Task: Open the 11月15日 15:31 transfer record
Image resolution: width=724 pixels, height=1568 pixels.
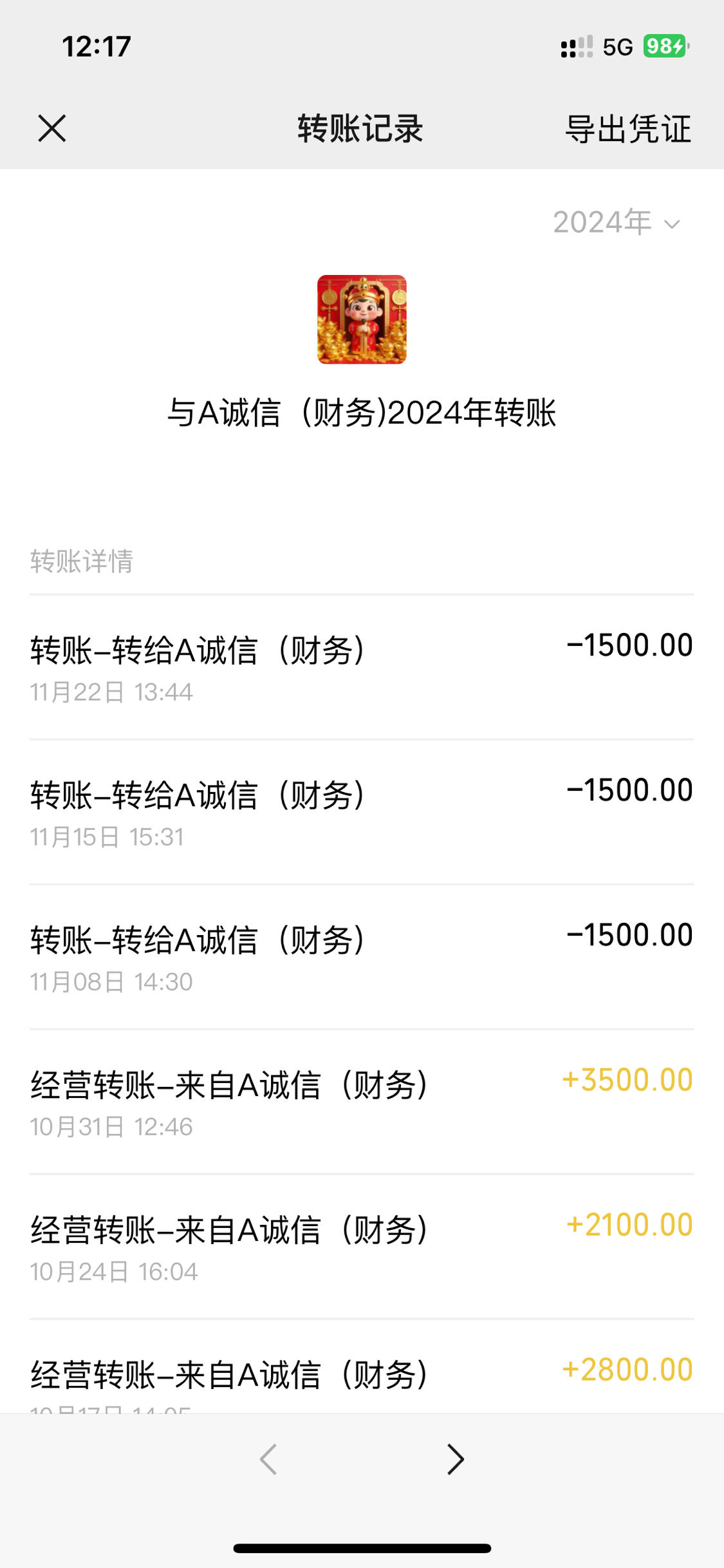Action: (x=362, y=812)
